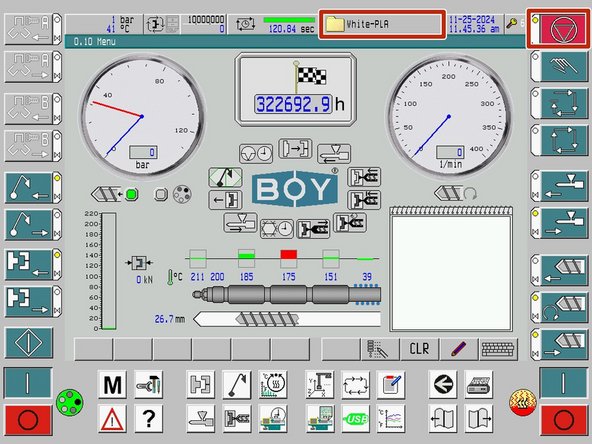The height and width of the screenshot is (444, 592).
Task: Click the highlighted ejector step icon beside BOY logo
Action: pyautogui.click(x=225, y=177)
